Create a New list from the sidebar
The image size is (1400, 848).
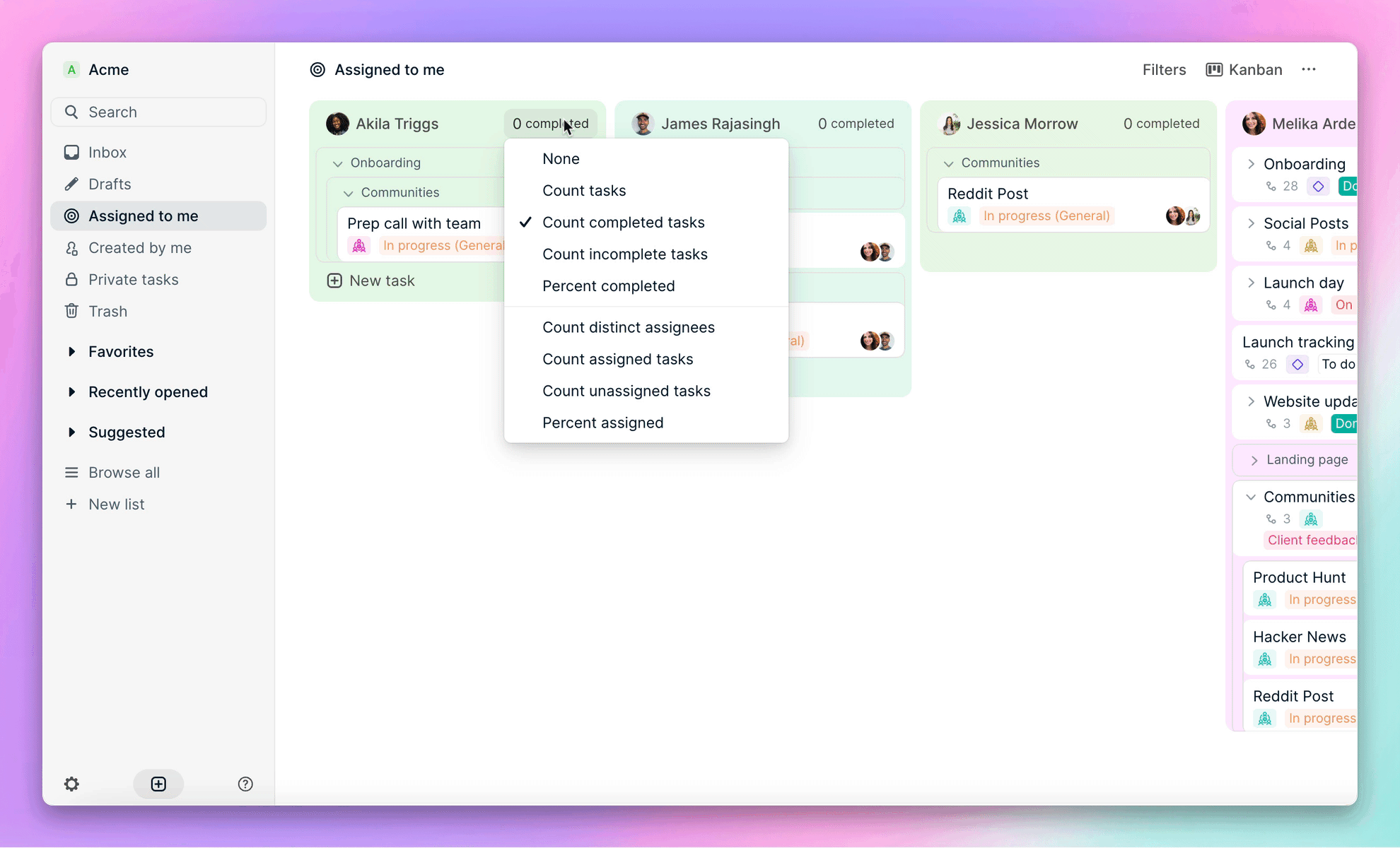(116, 504)
